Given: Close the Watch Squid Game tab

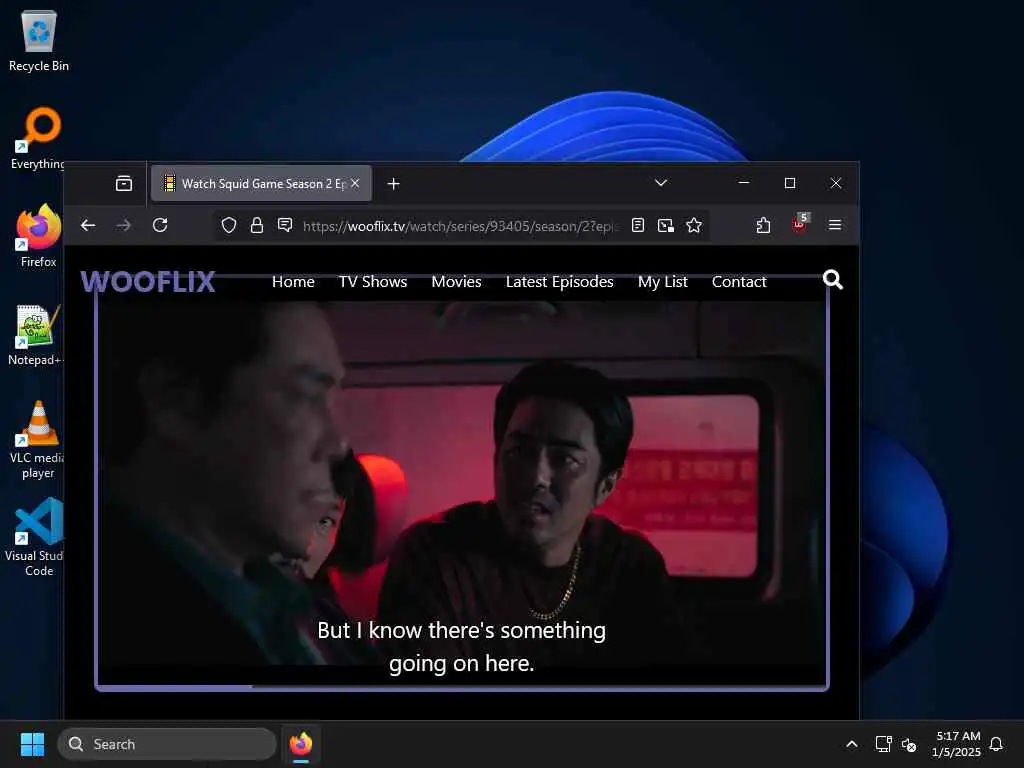Looking at the screenshot, I should 355,184.
